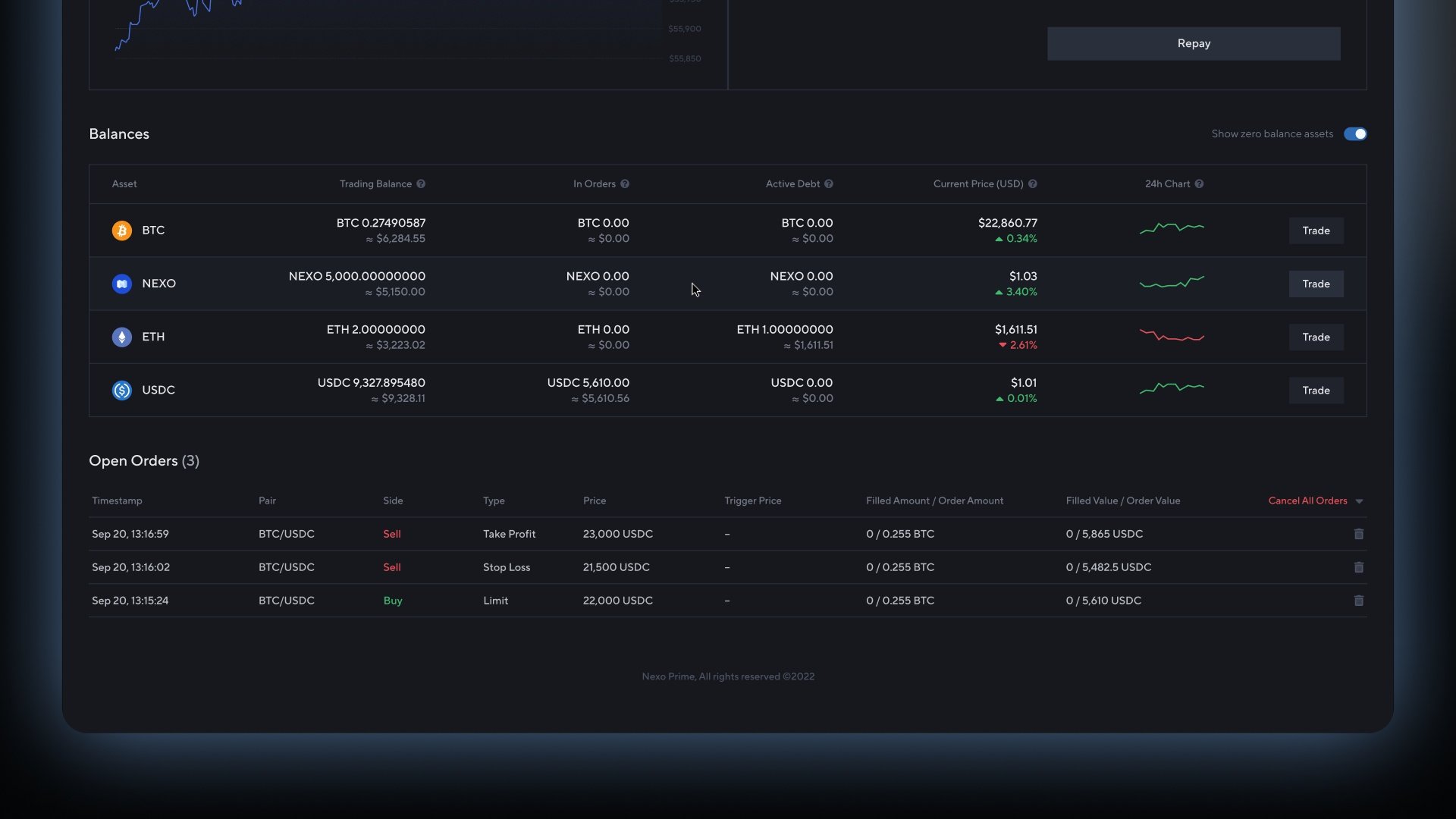Screen dimensions: 1456x819
Task: Click the Trigger Price column header
Action: click(x=752, y=500)
